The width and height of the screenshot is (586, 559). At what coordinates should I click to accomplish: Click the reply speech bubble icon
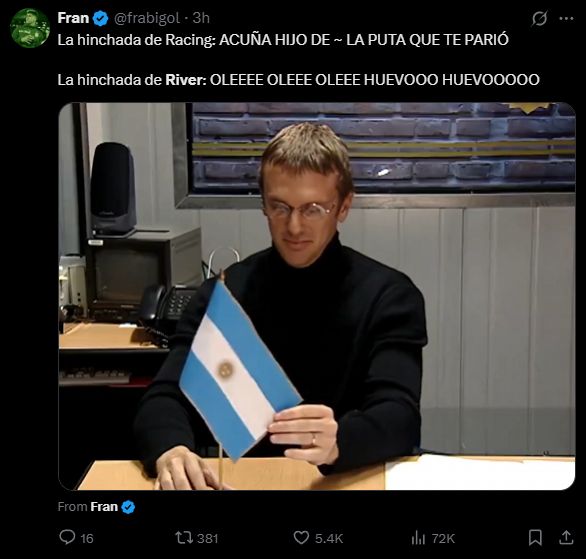[67, 537]
